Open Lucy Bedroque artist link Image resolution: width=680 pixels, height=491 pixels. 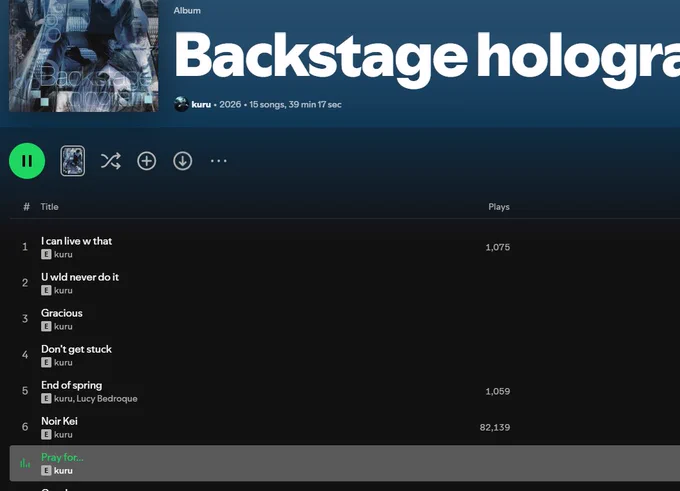(107, 399)
